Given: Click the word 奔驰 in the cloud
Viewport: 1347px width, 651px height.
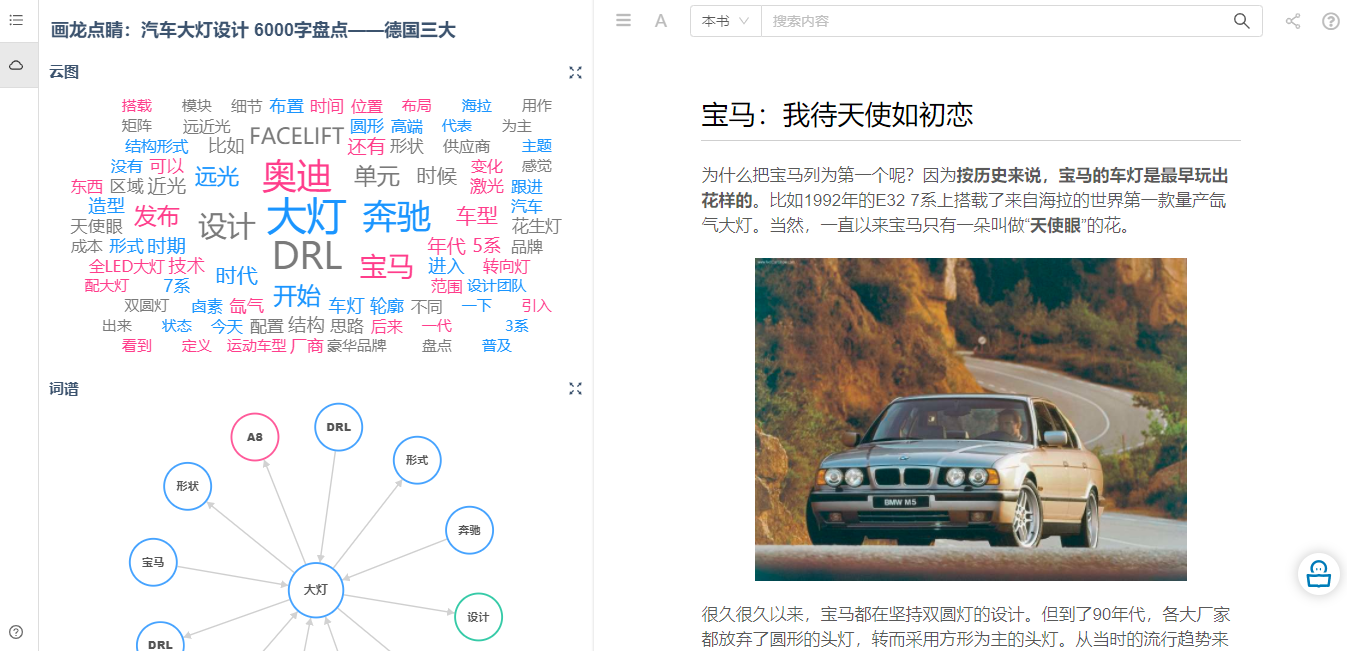Looking at the screenshot, I should pyautogui.click(x=396, y=216).
